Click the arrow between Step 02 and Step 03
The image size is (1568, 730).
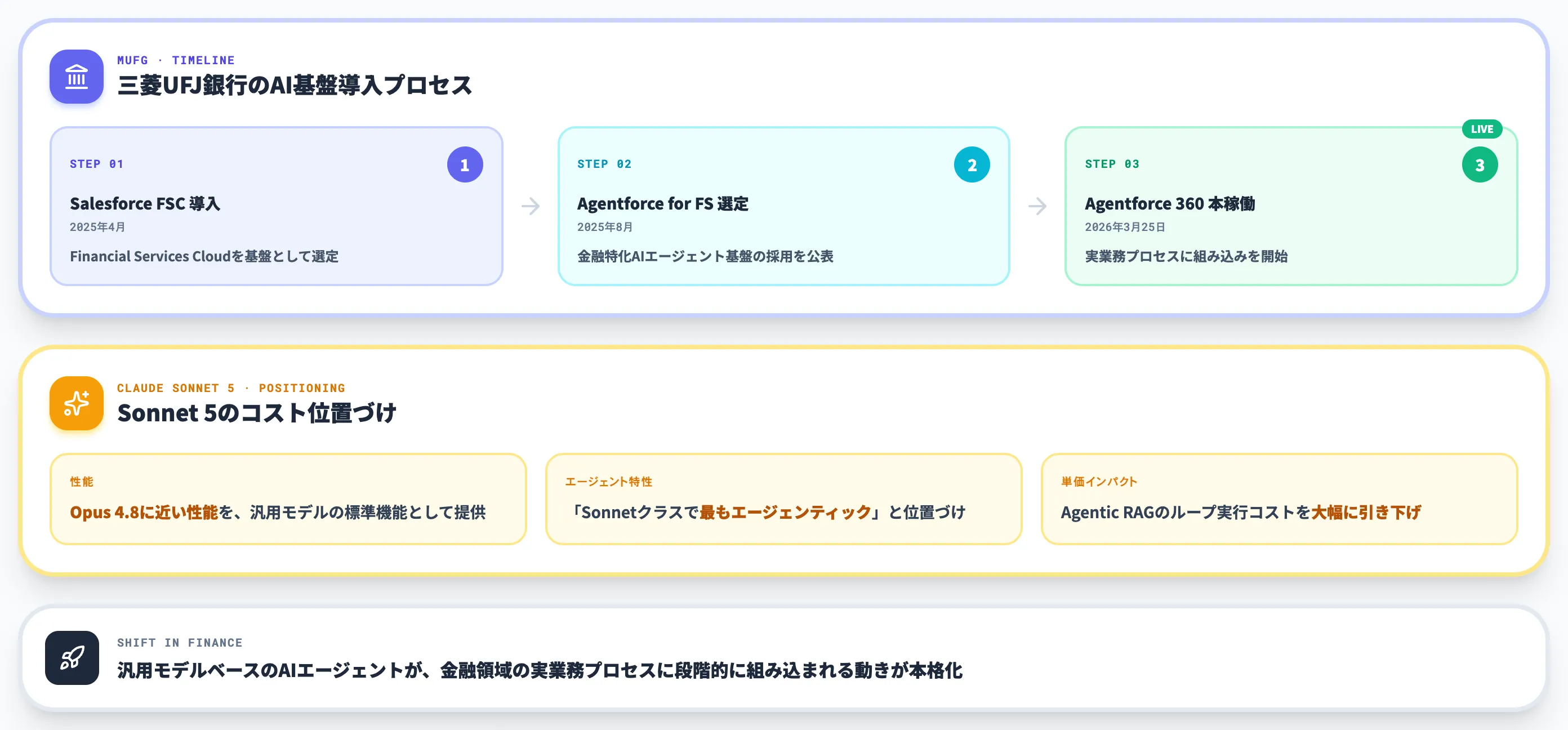pyautogui.click(x=1037, y=206)
